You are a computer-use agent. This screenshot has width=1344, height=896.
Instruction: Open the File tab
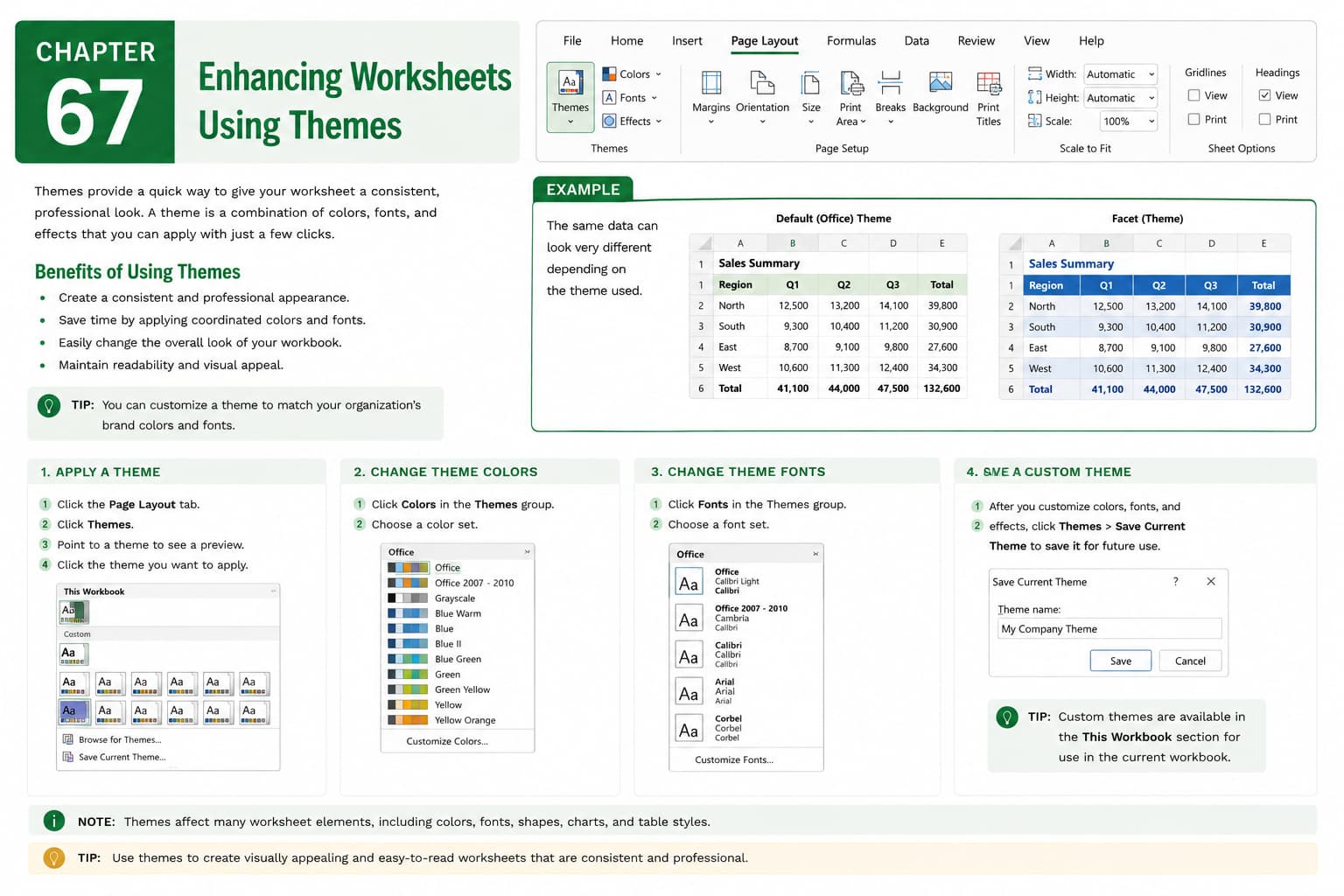click(x=572, y=40)
